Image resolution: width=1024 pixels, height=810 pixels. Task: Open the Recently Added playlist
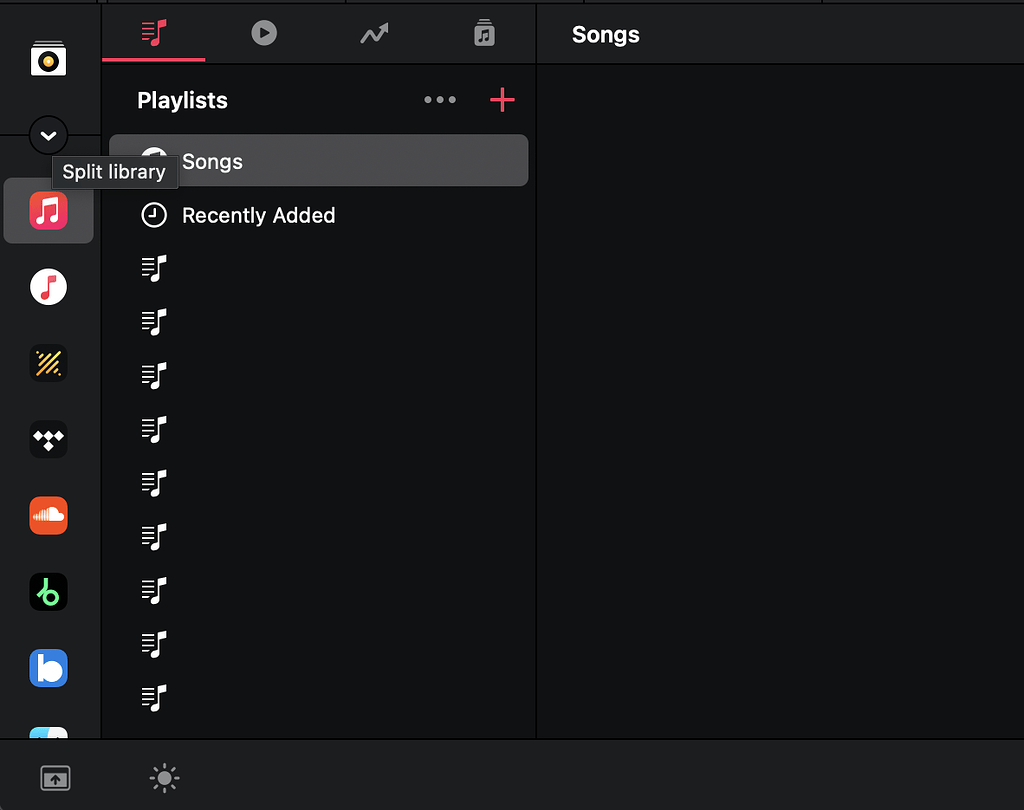257,215
